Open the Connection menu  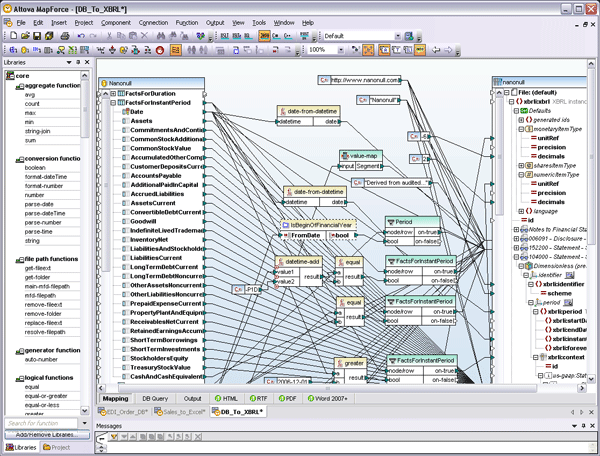(x=153, y=22)
